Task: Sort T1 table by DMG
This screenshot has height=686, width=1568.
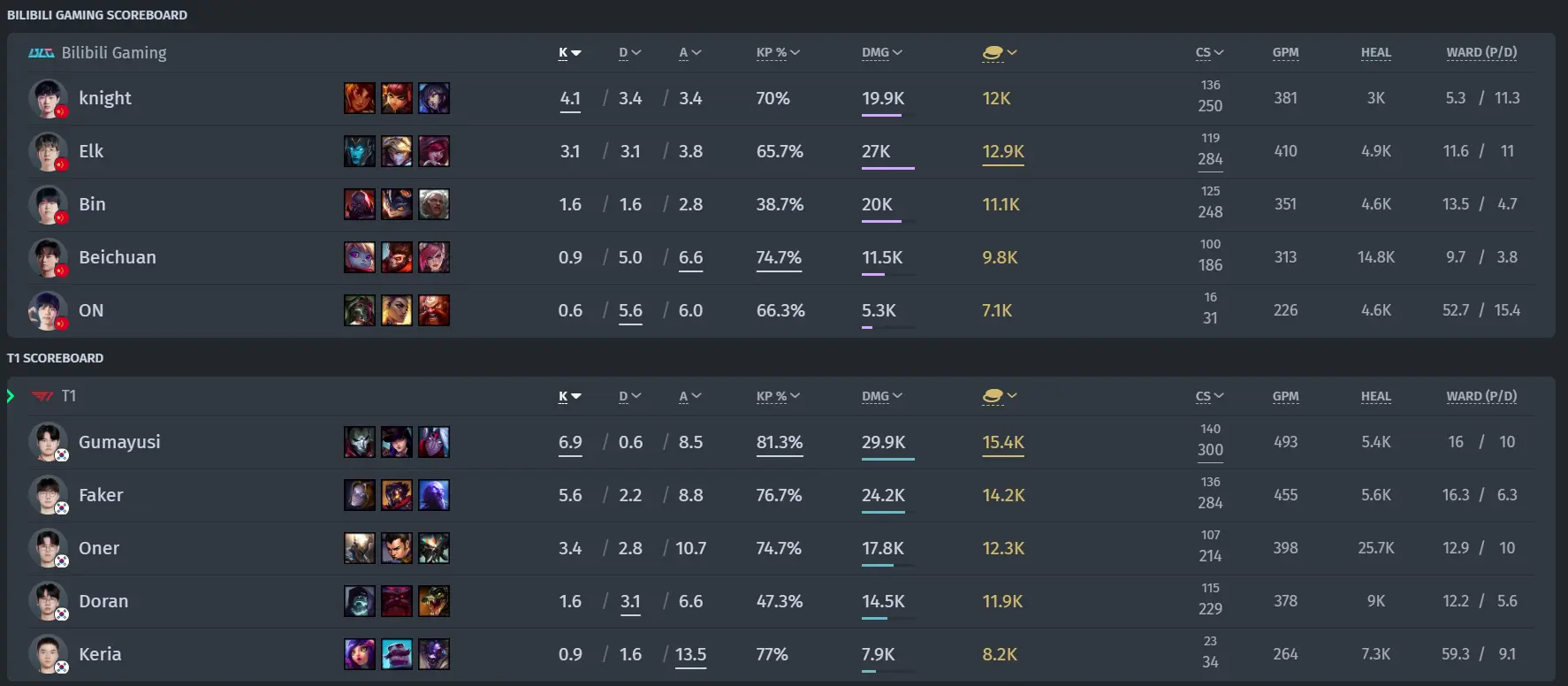Action: click(882, 397)
